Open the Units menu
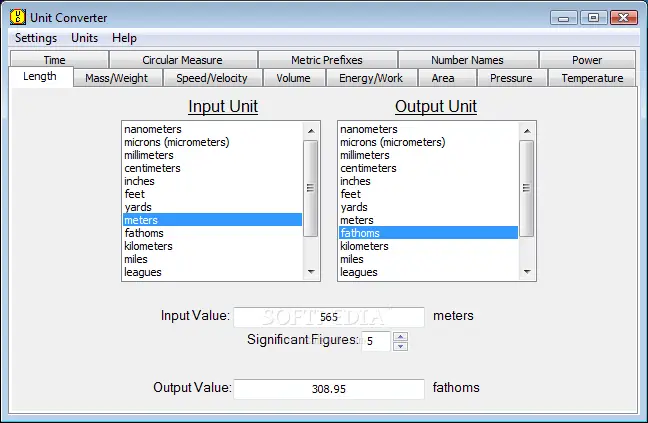Image resolution: width=648 pixels, height=423 pixels. pyautogui.click(x=84, y=38)
